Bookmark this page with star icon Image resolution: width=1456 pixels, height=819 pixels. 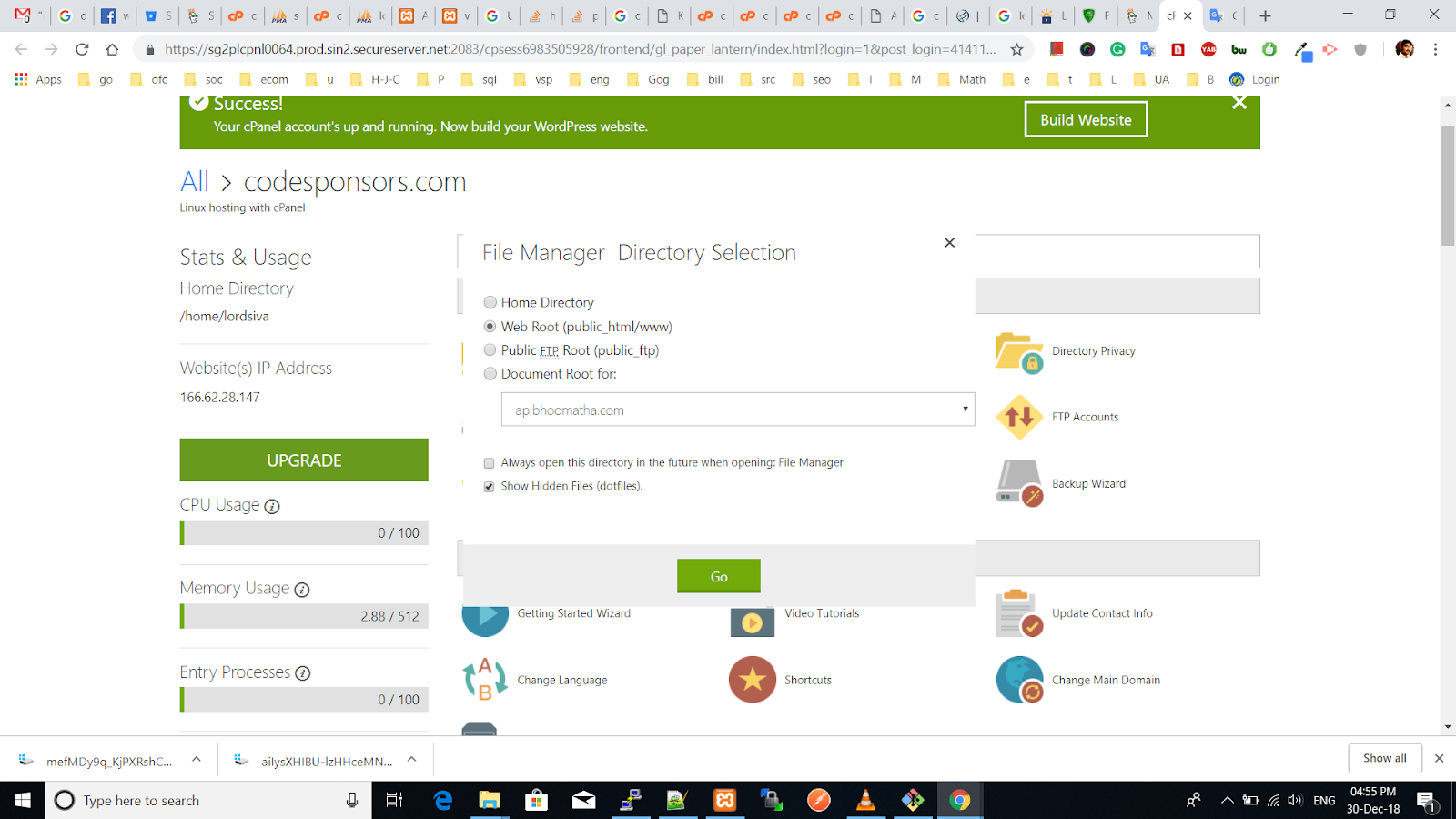click(x=1017, y=49)
